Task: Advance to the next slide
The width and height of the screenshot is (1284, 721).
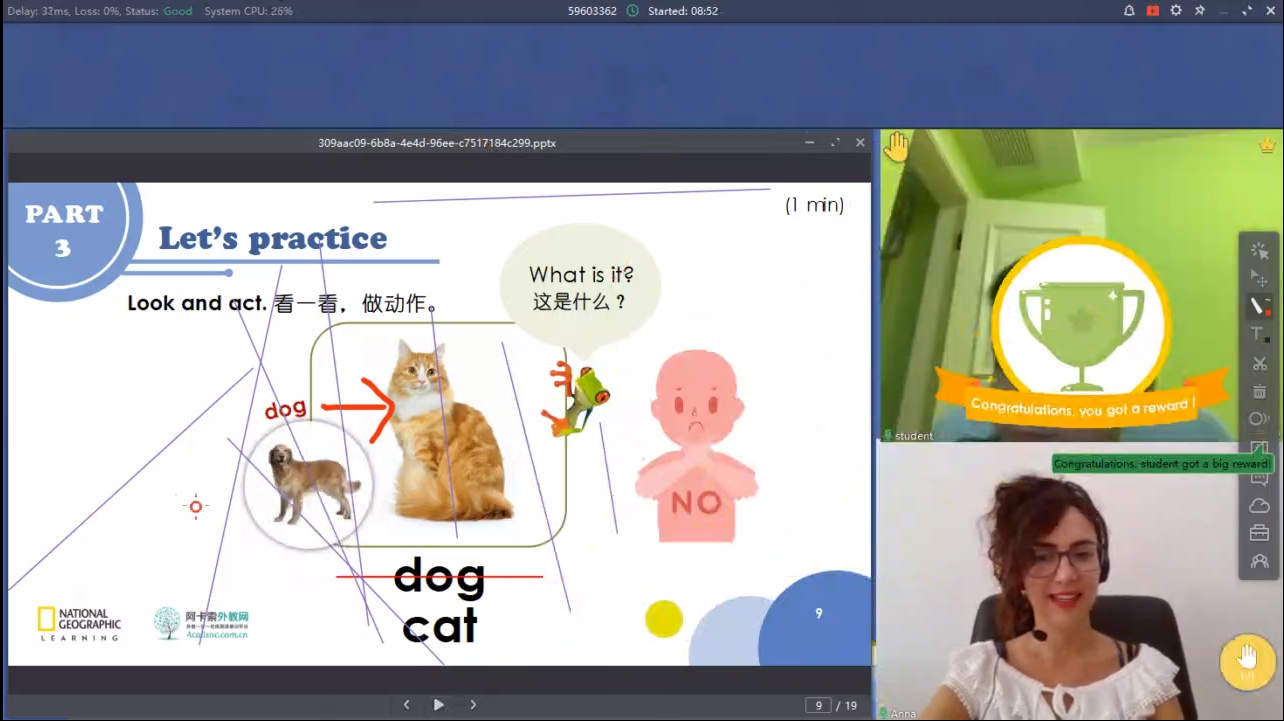Action: pos(473,705)
